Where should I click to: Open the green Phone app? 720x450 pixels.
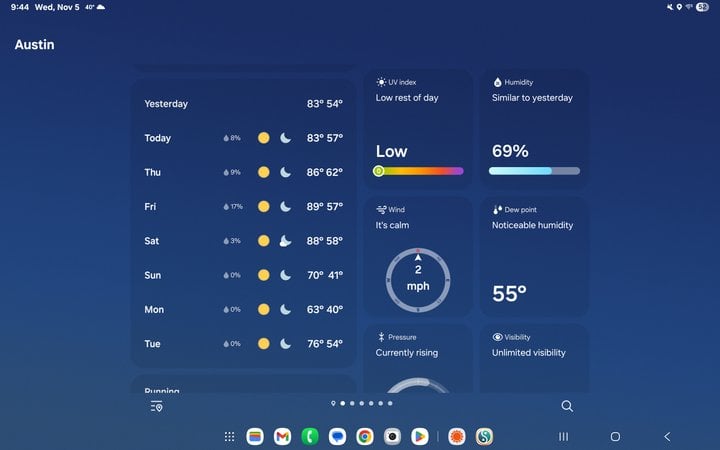click(310, 437)
